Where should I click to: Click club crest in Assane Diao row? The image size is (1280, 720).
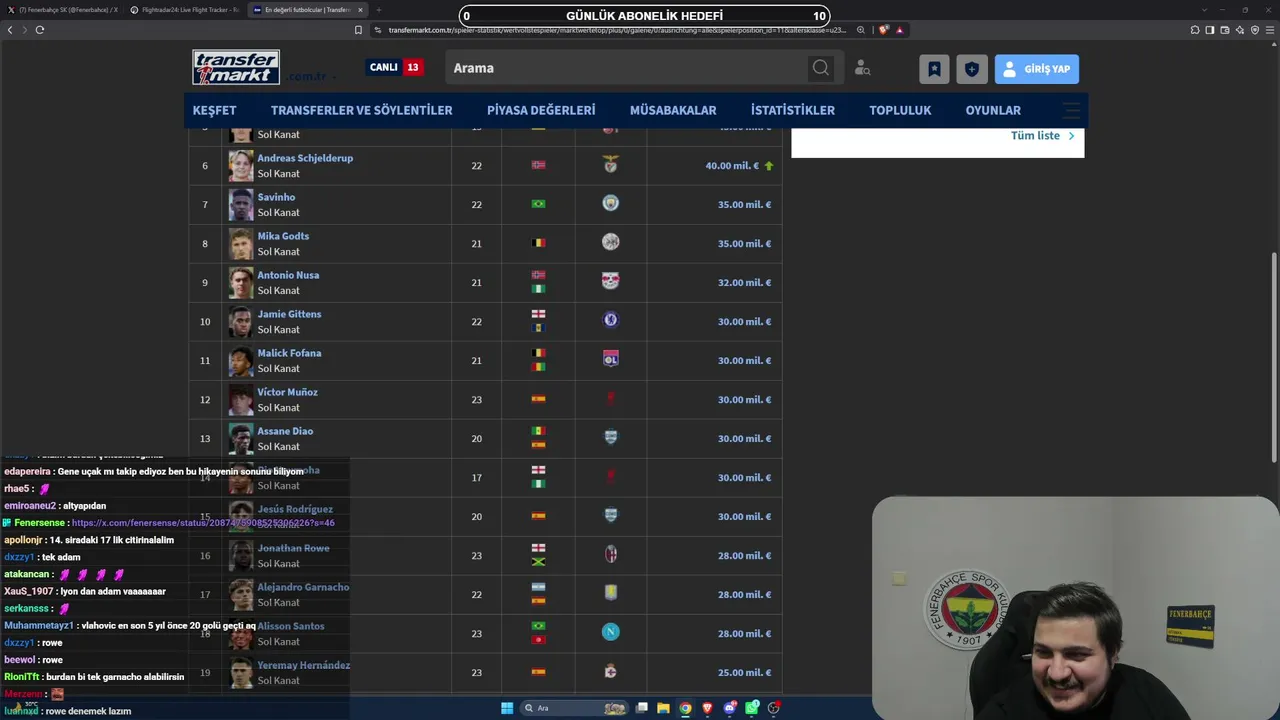pyautogui.click(x=611, y=438)
